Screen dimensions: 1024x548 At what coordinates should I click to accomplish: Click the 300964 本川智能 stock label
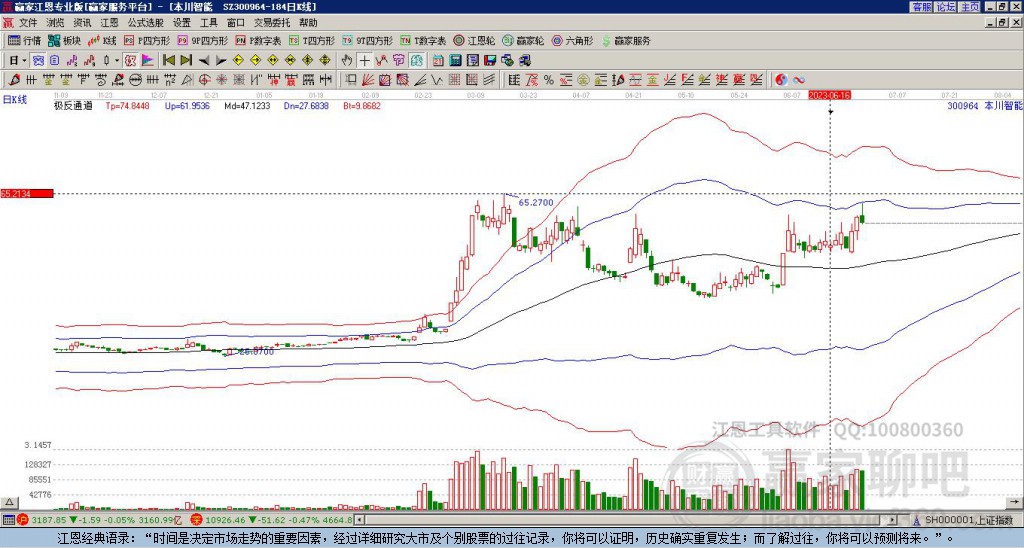click(985, 105)
